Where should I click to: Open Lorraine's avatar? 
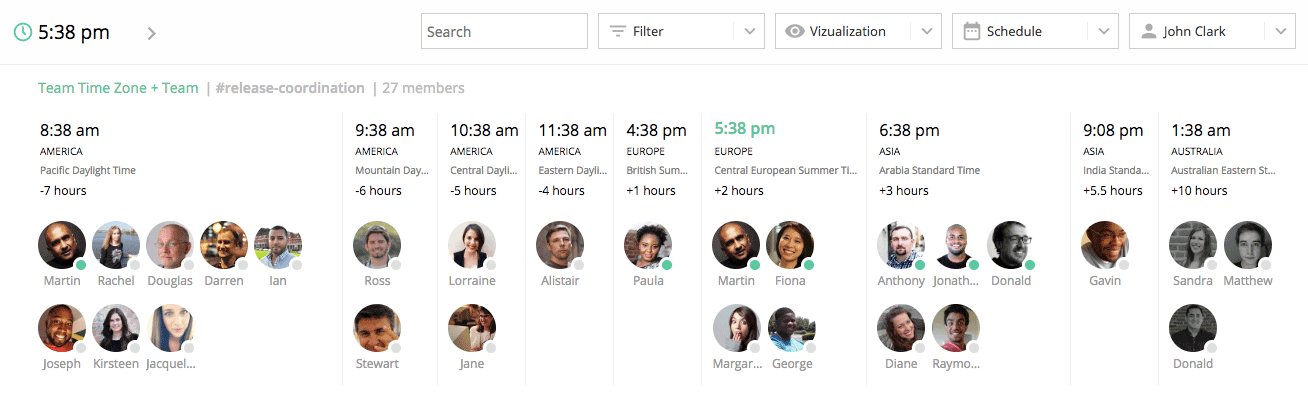coord(472,246)
